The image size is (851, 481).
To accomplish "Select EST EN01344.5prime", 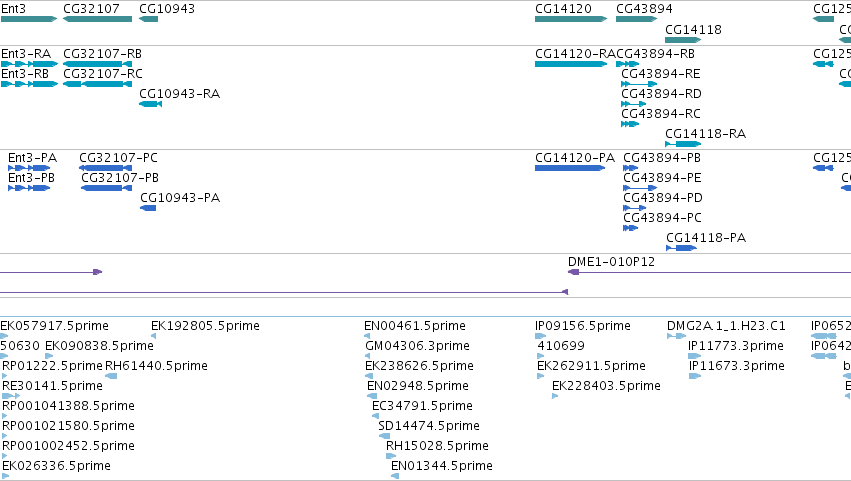I will pos(395,476).
